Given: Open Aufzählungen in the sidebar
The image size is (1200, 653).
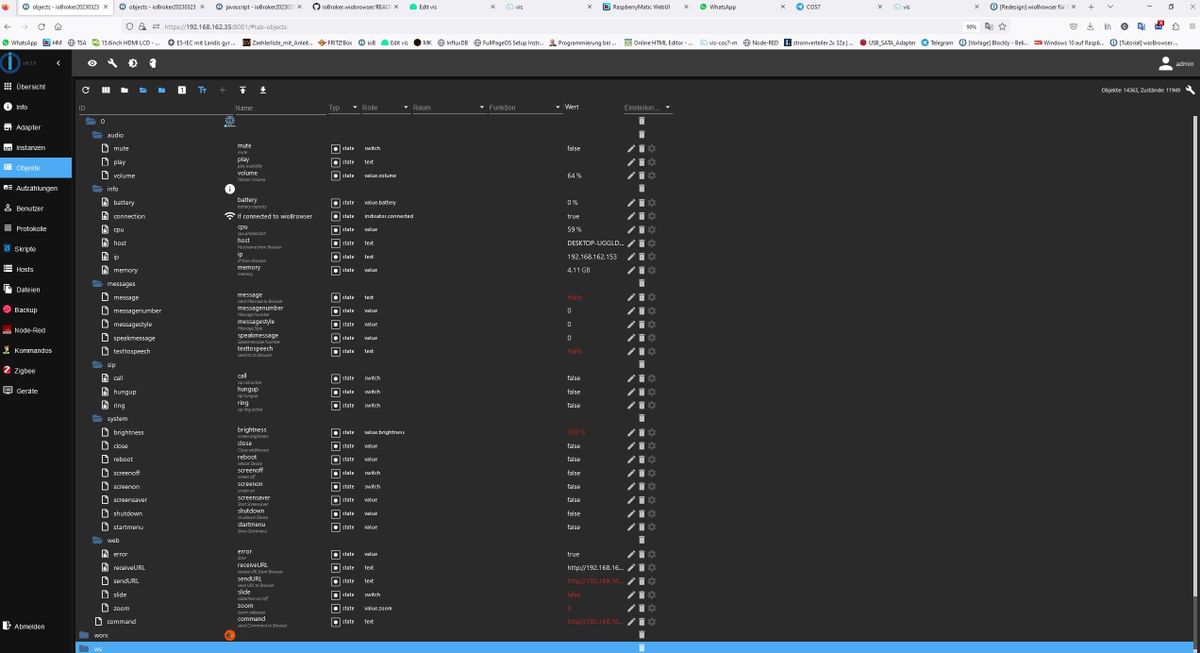Looking at the screenshot, I should pyautogui.click(x=36, y=188).
